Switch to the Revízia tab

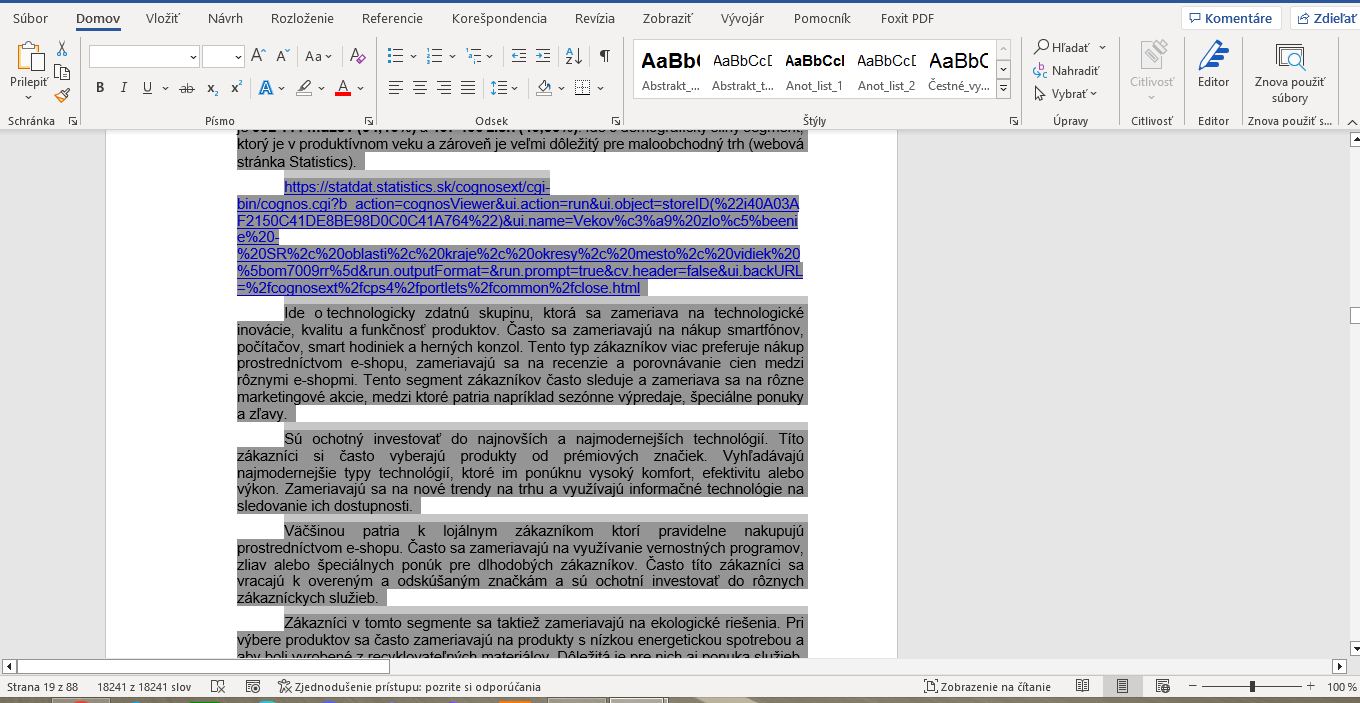595,18
